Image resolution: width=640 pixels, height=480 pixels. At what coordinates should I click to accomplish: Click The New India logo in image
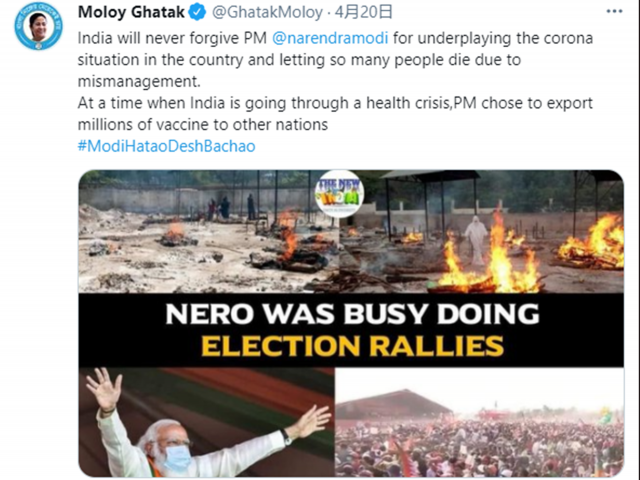(340, 193)
